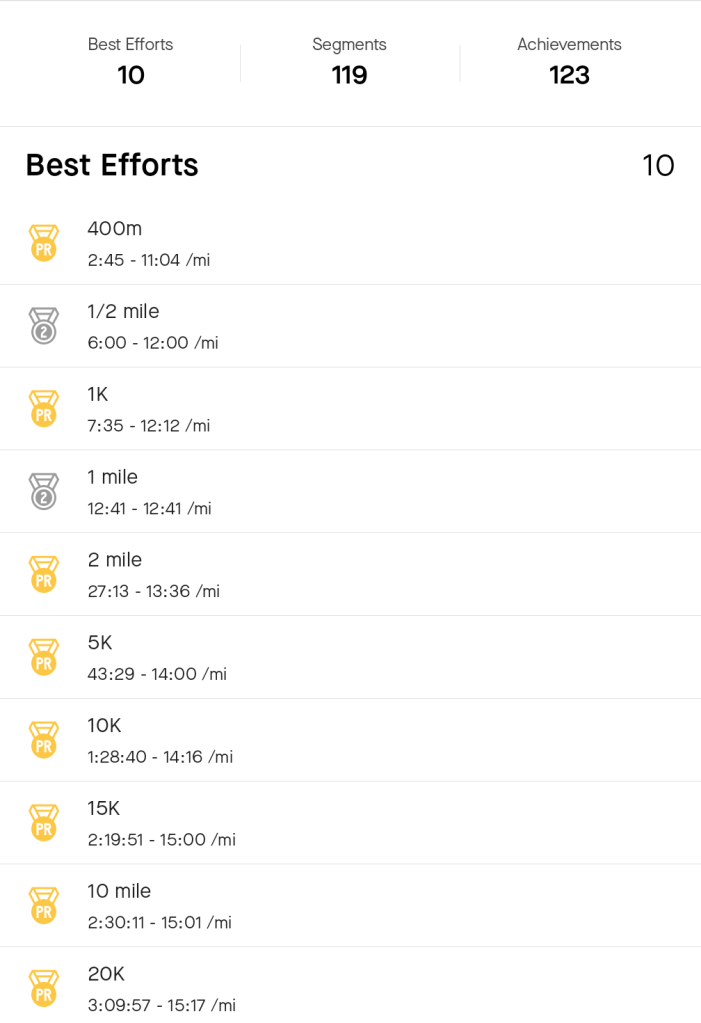This screenshot has width=701, height=1023.
Task: Open the 400m best effort entry
Action: [350, 243]
